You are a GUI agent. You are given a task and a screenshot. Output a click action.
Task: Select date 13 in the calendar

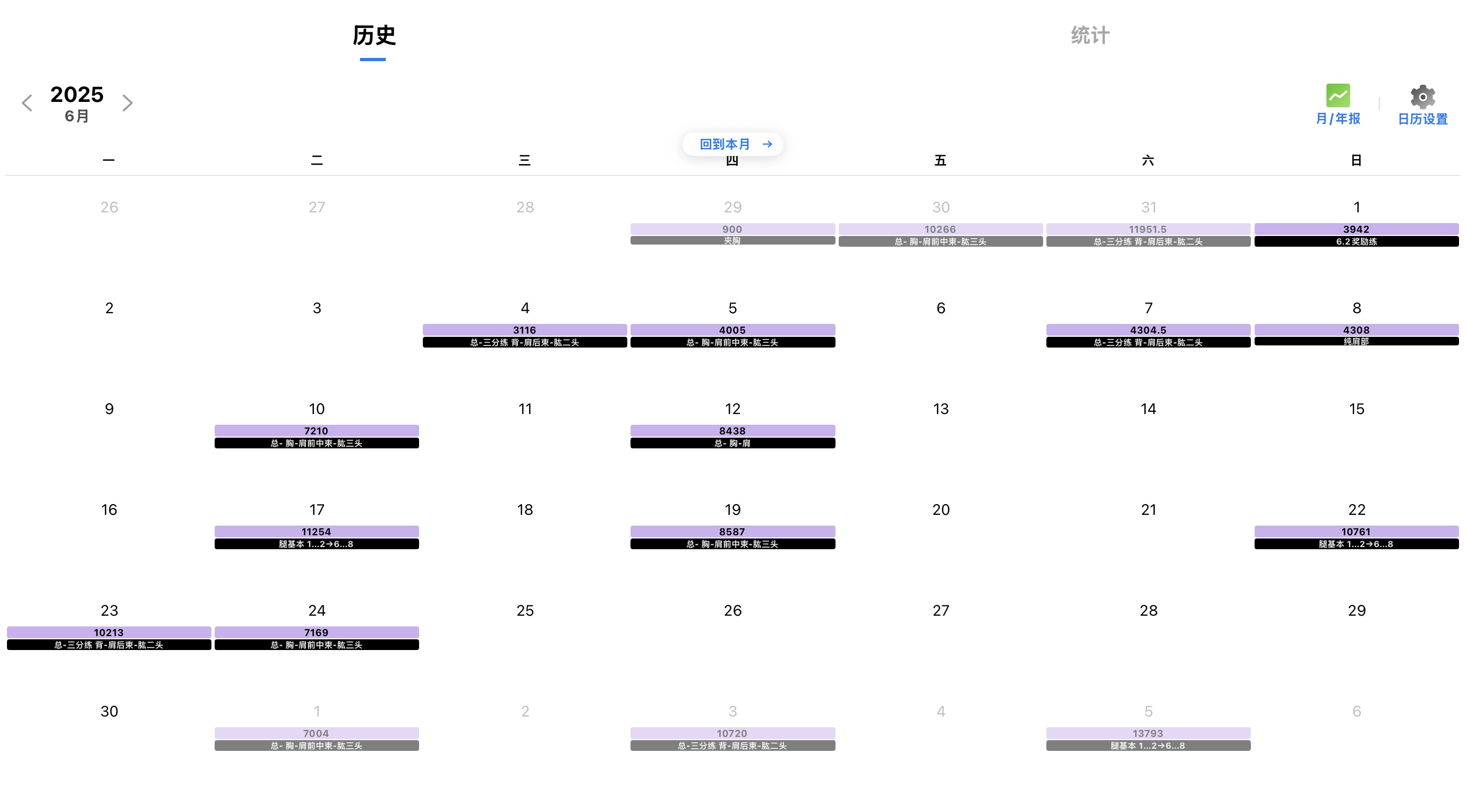coord(940,409)
